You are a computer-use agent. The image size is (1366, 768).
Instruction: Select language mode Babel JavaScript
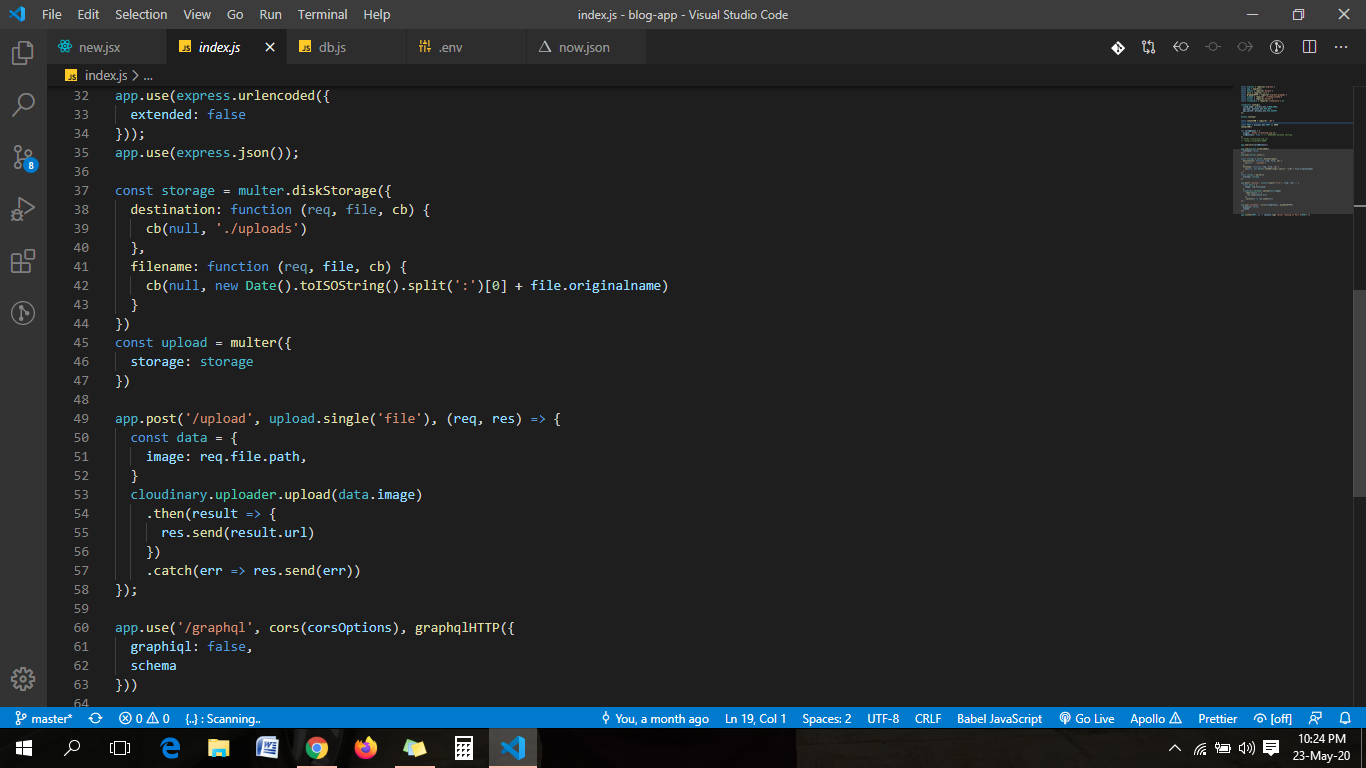[1000, 718]
